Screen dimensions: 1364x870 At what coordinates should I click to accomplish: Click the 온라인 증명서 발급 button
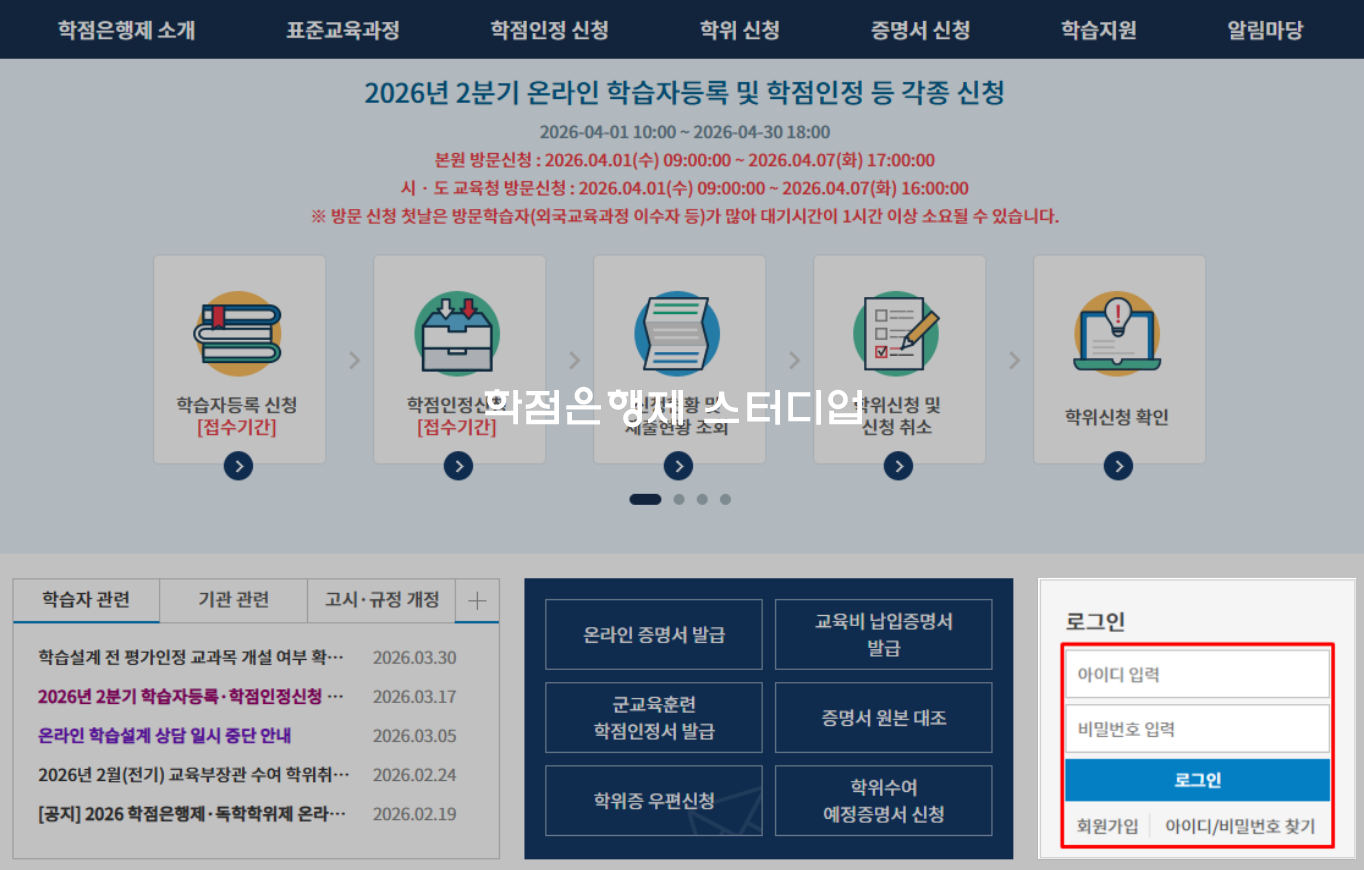(x=654, y=634)
